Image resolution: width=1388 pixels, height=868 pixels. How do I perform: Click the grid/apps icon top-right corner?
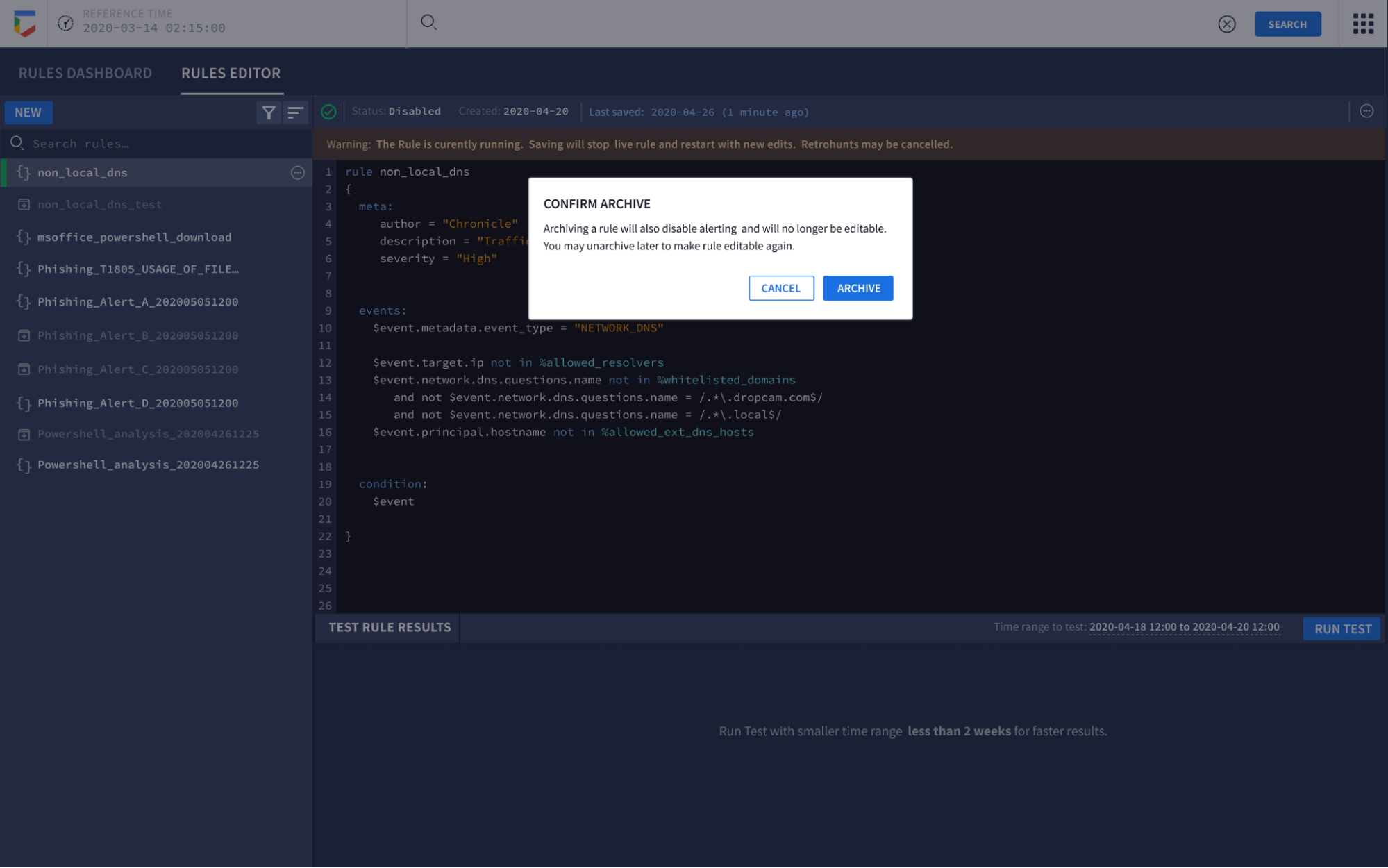coord(1364,23)
